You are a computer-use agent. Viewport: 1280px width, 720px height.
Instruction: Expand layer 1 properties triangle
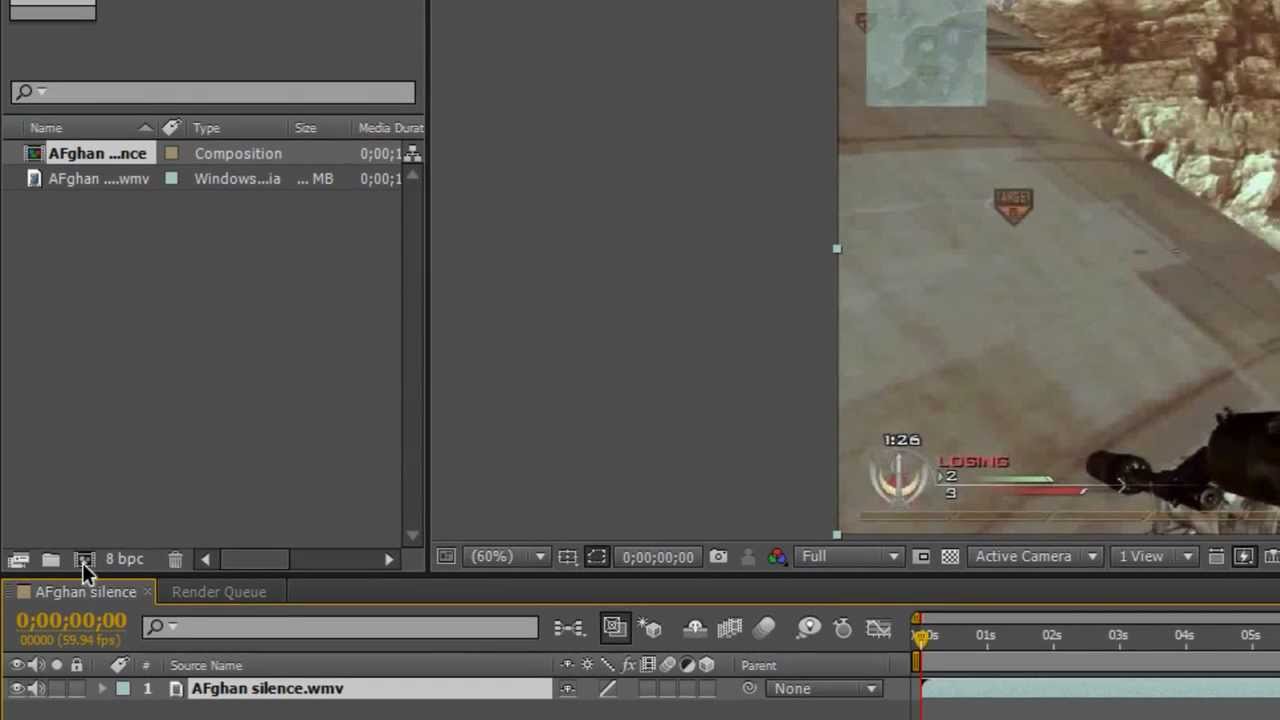coord(102,688)
